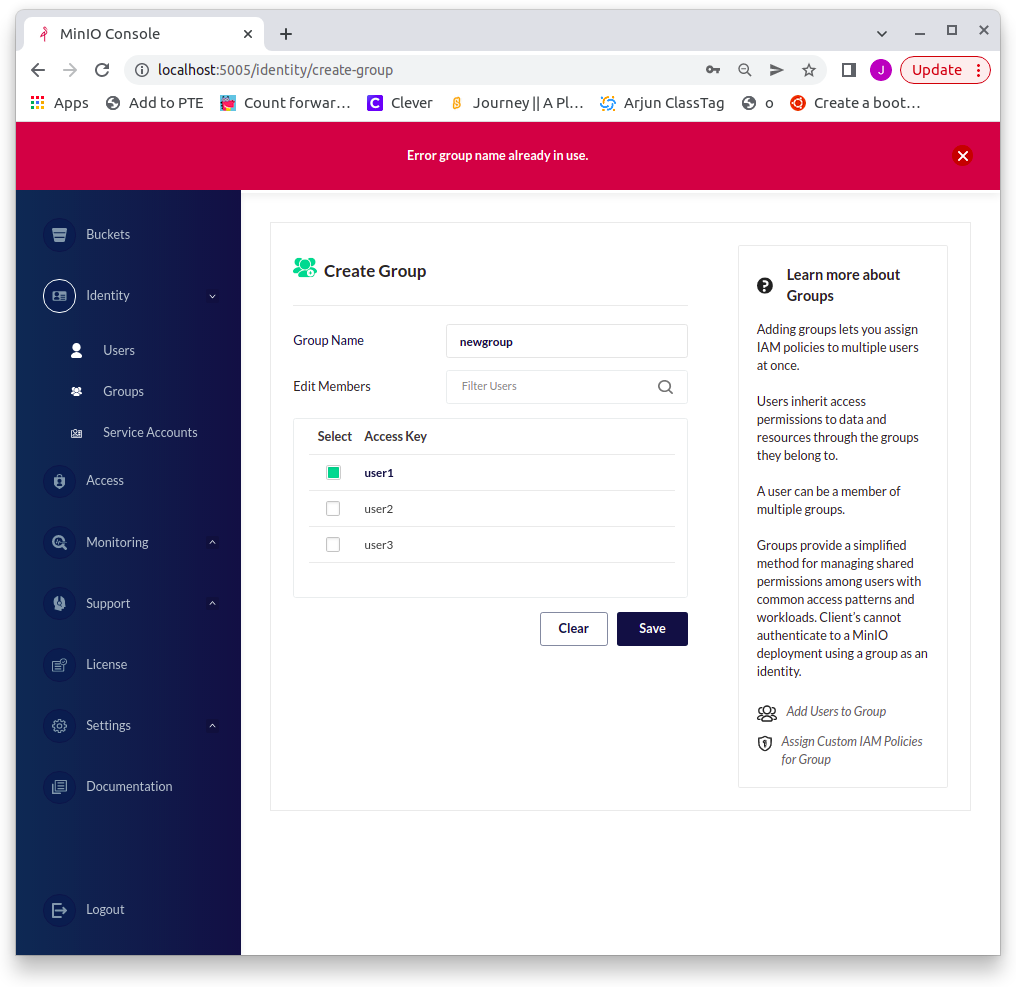Click the user2 access key text
This screenshot has width=1016, height=987.
pyautogui.click(x=378, y=509)
